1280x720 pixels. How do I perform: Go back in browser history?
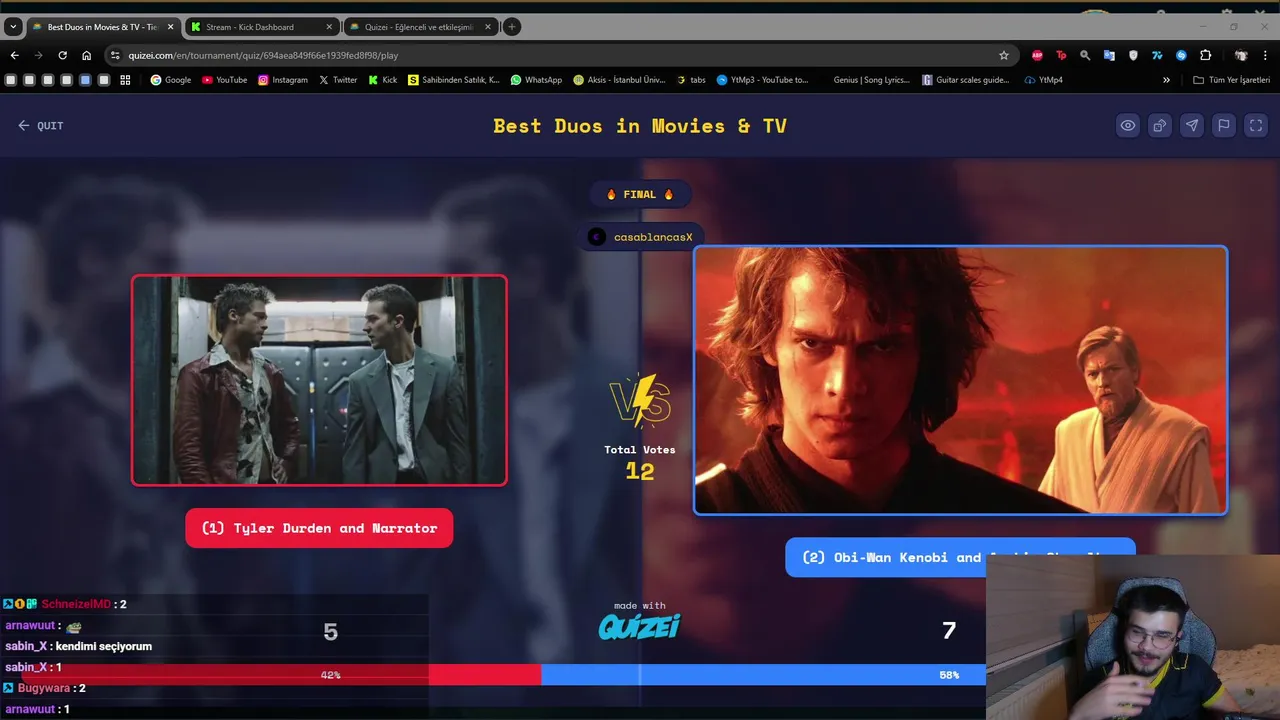[14, 55]
